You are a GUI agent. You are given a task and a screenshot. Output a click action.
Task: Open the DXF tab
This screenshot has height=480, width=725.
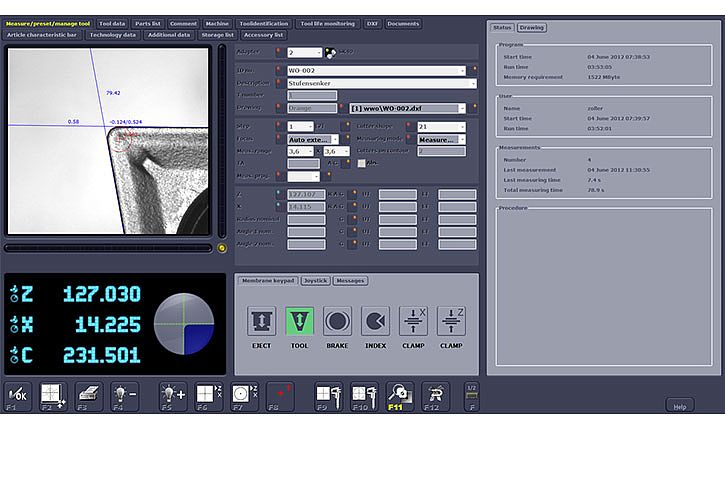click(372, 24)
